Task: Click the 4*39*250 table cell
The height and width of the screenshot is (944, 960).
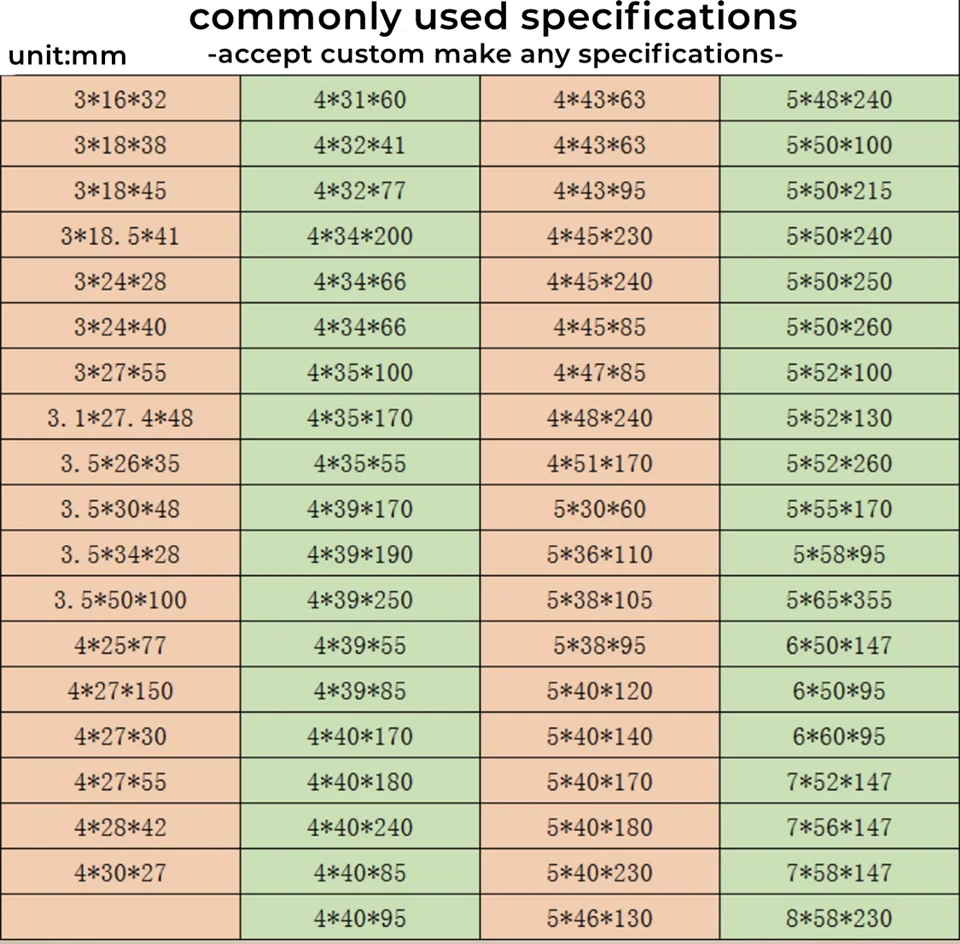Action: click(360, 600)
